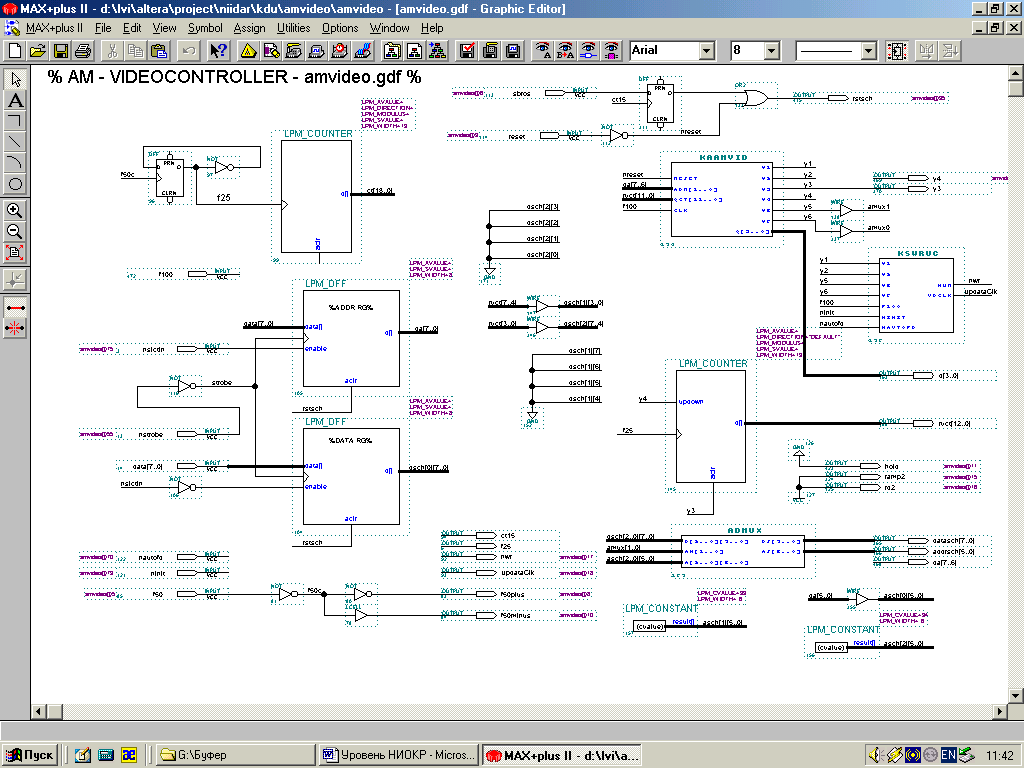This screenshot has width=1024, height=768.
Task: Launch the Simulator toolbar icon
Action: pyautogui.click(x=317, y=50)
